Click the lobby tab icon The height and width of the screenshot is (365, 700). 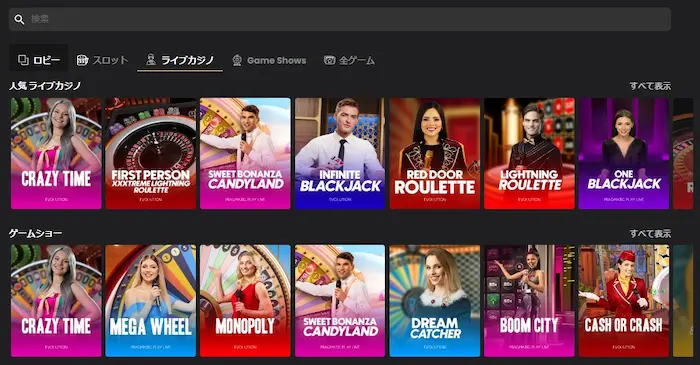click(23, 60)
